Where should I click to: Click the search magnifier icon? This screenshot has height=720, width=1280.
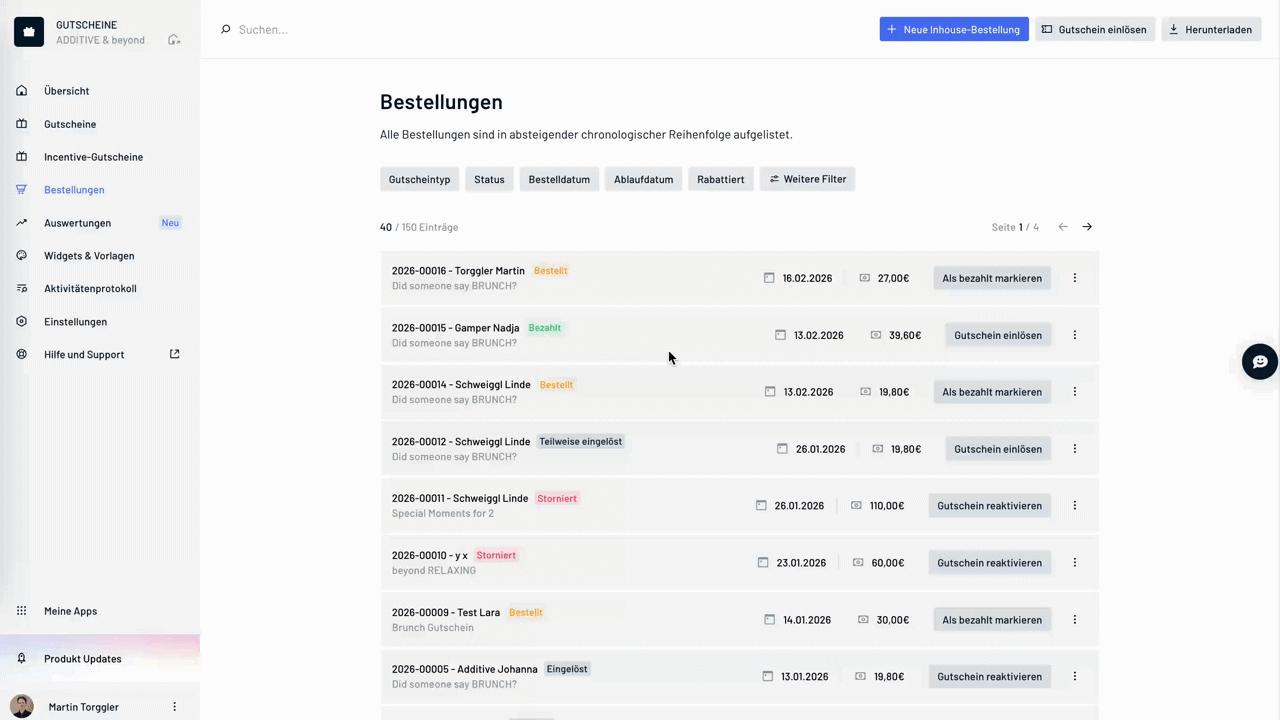(x=225, y=29)
